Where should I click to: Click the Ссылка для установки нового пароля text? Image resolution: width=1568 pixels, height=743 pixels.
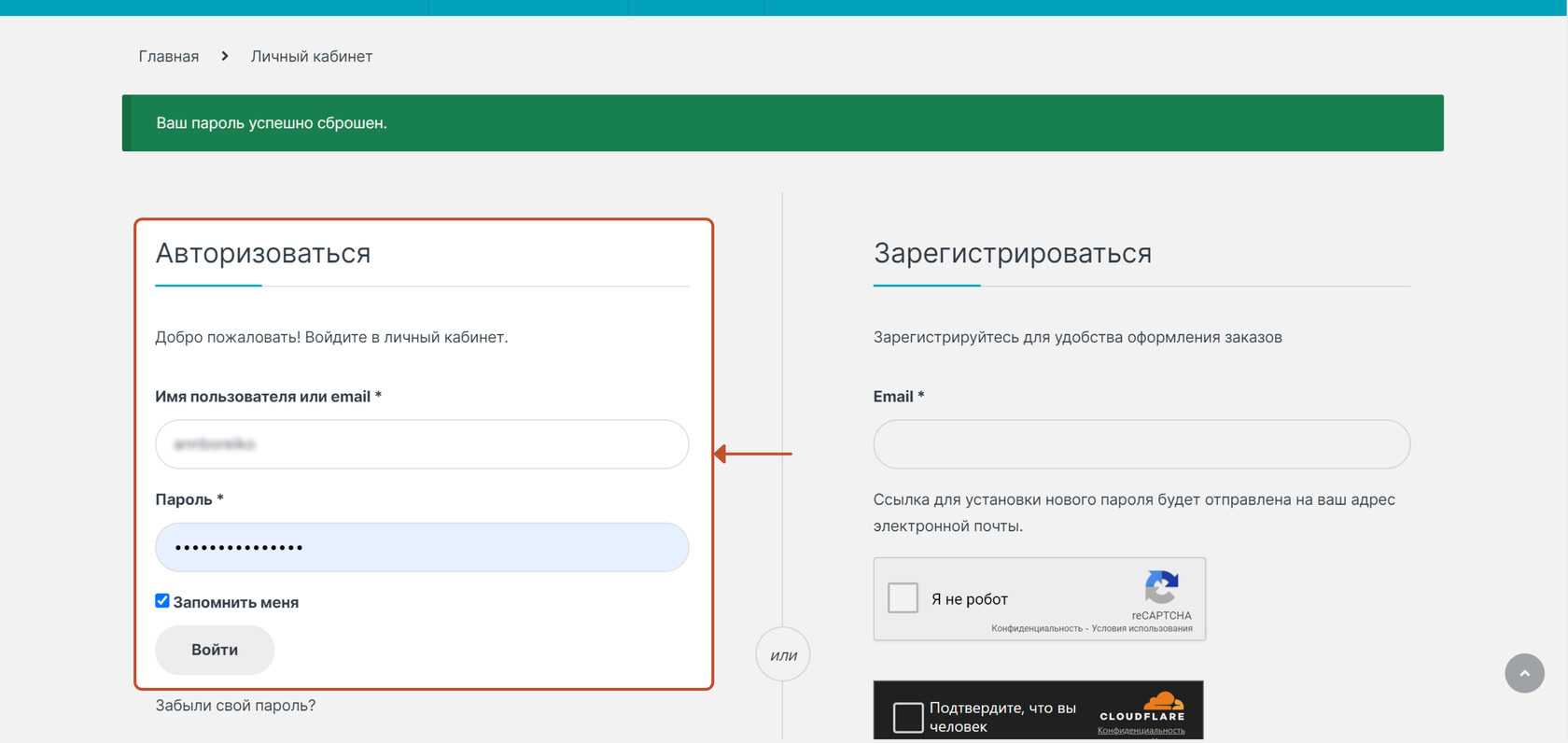coord(1134,512)
